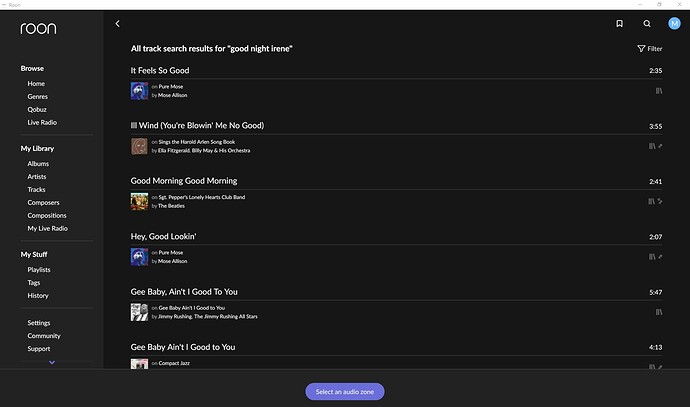
Task: Click Gee Baby Ain't I Good to You title (4:13)
Action: [183, 347]
